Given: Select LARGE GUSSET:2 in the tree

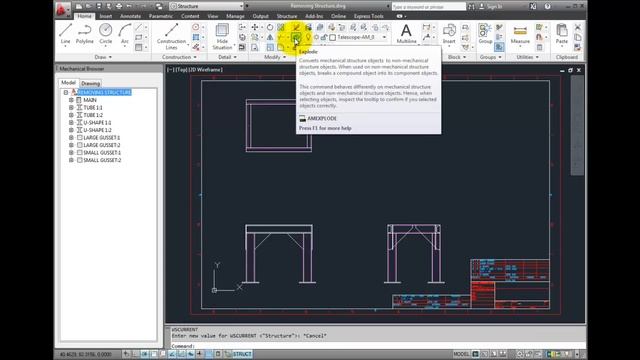Looking at the screenshot, I should click(102, 145).
